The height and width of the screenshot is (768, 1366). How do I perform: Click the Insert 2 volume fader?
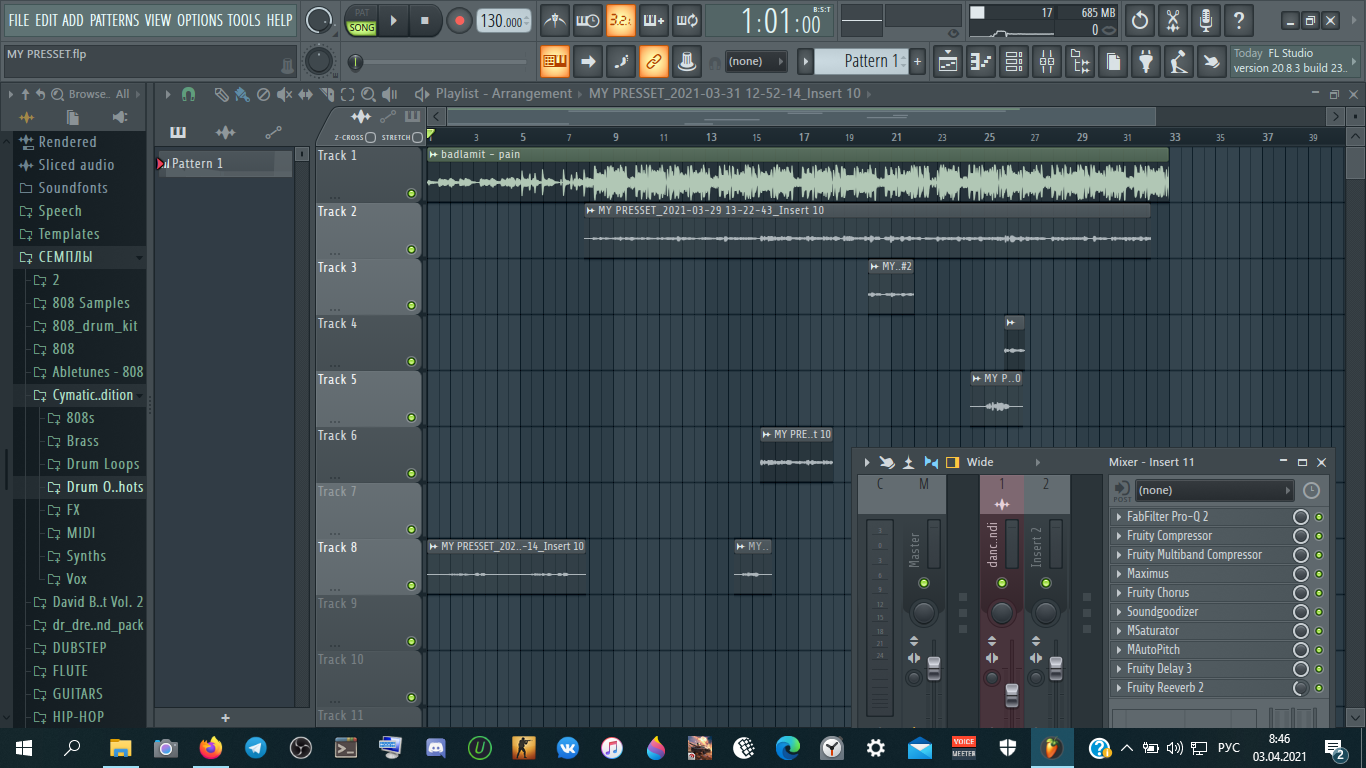click(1056, 667)
